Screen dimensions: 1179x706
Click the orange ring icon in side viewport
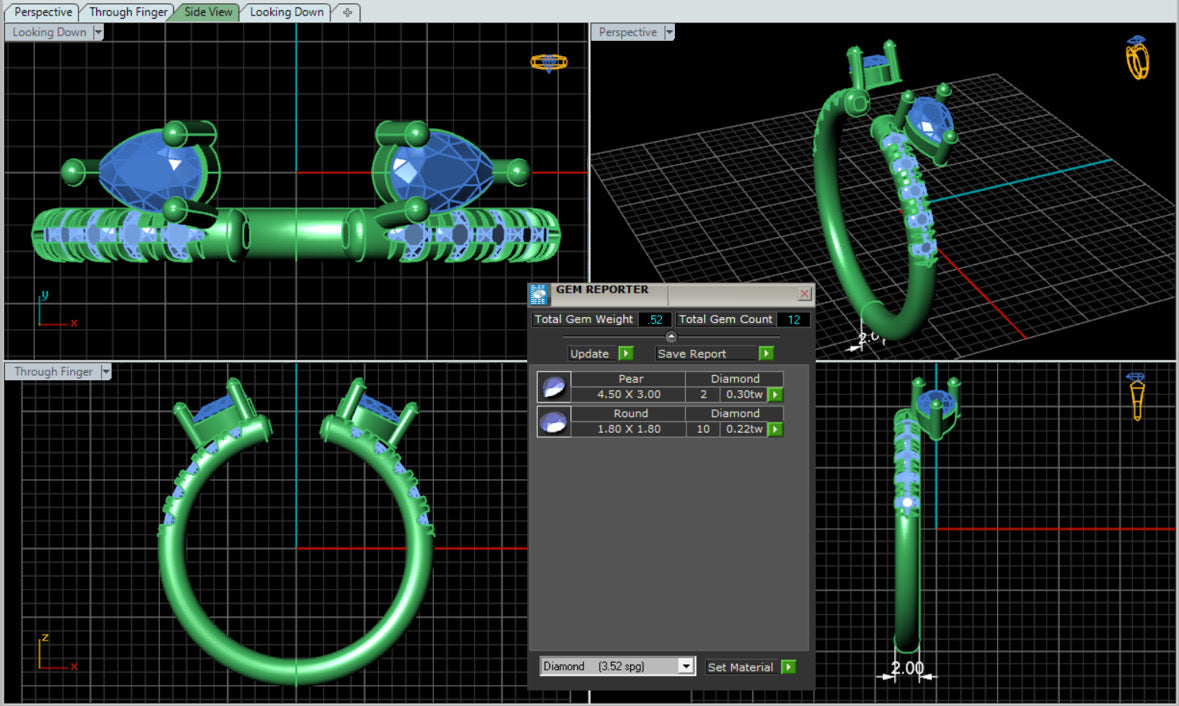pyautogui.click(x=1136, y=395)
